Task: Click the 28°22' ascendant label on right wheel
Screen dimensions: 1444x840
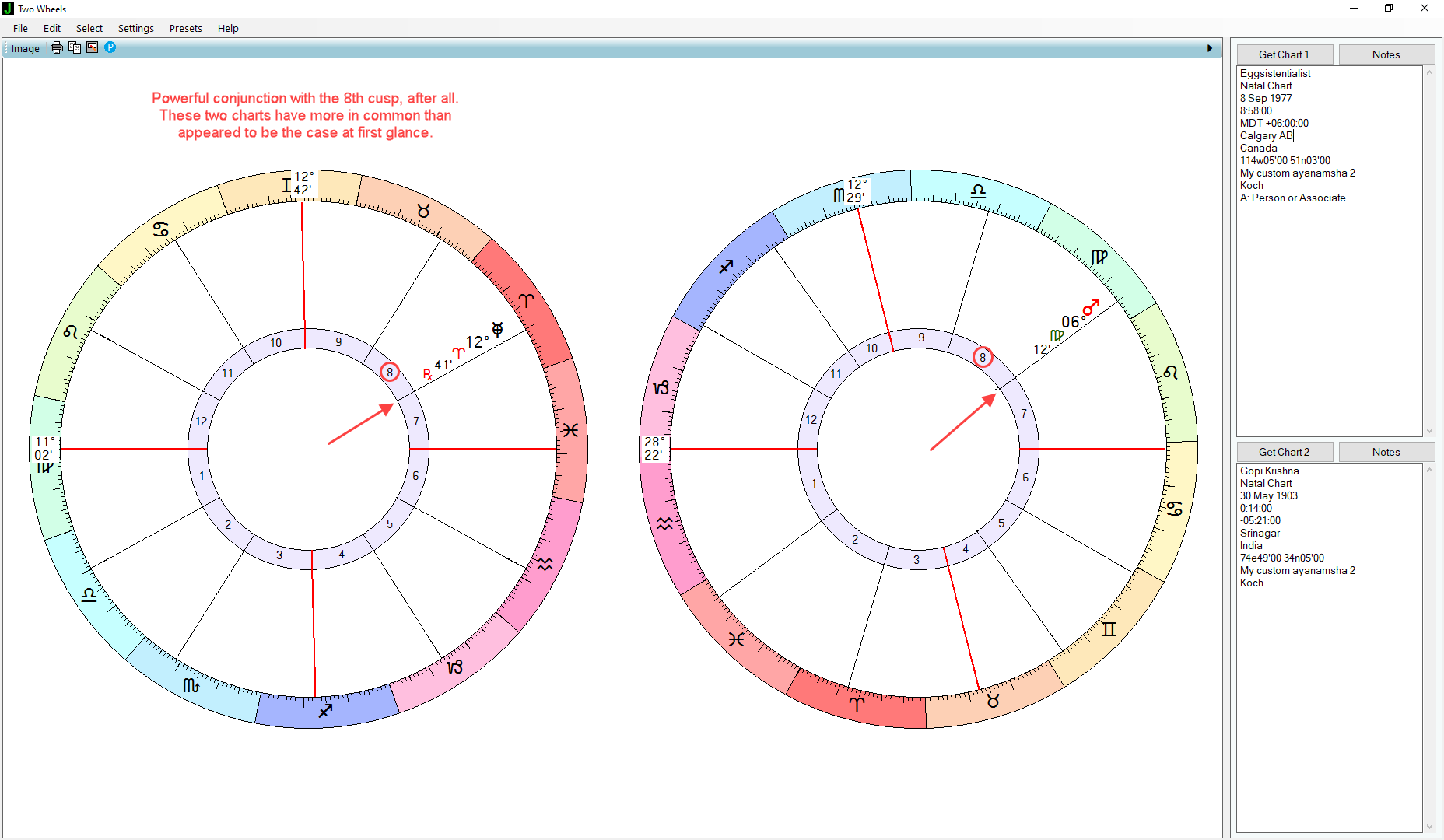Action: coord(654,449)
